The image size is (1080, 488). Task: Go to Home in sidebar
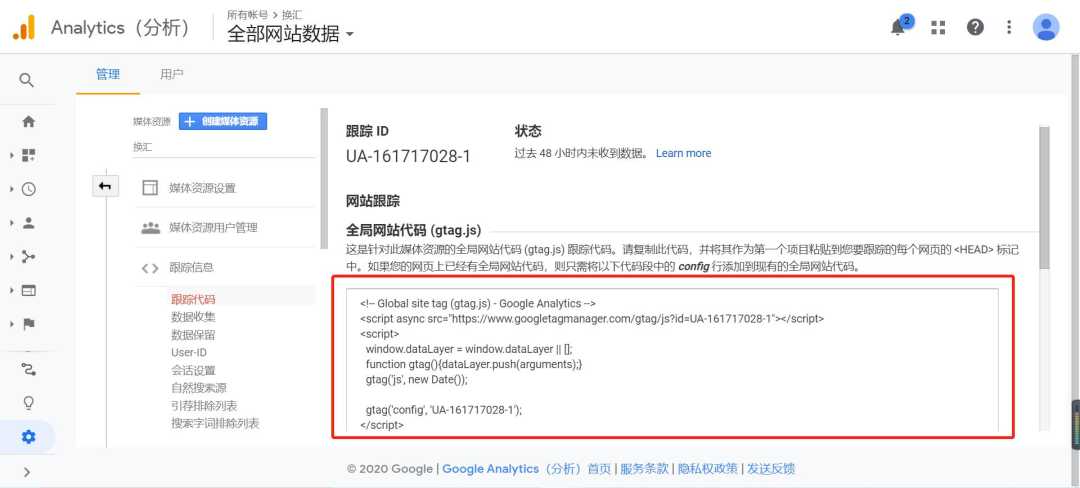pos(28,122)
